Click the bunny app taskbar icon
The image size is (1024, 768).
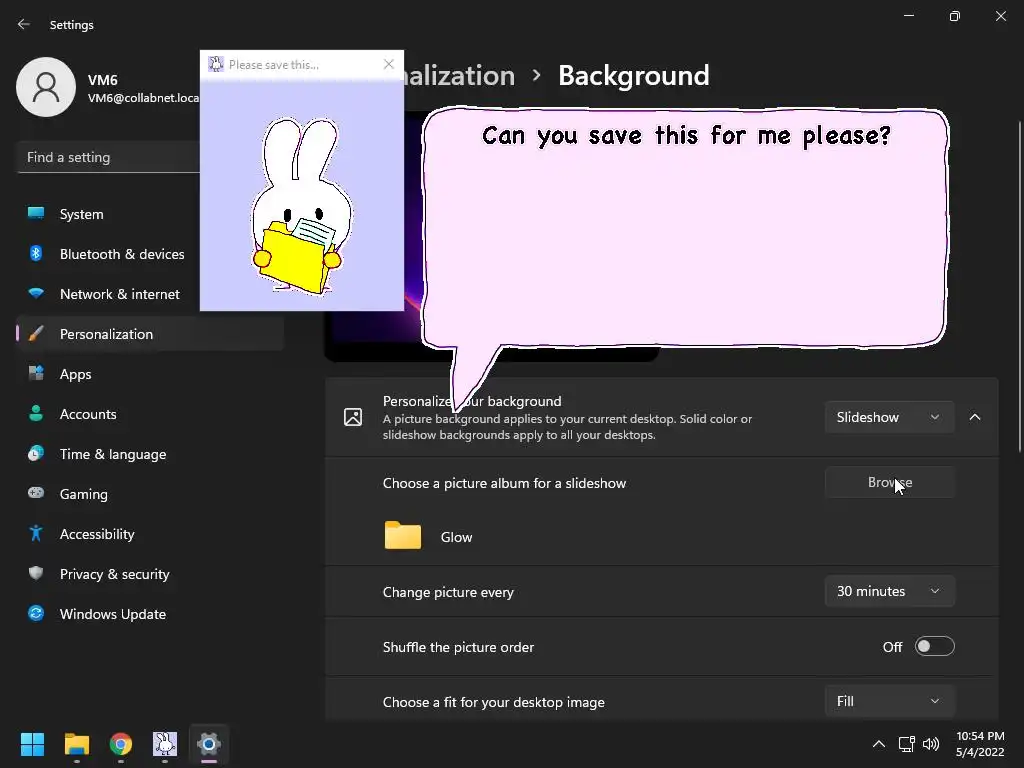point(165,743)
